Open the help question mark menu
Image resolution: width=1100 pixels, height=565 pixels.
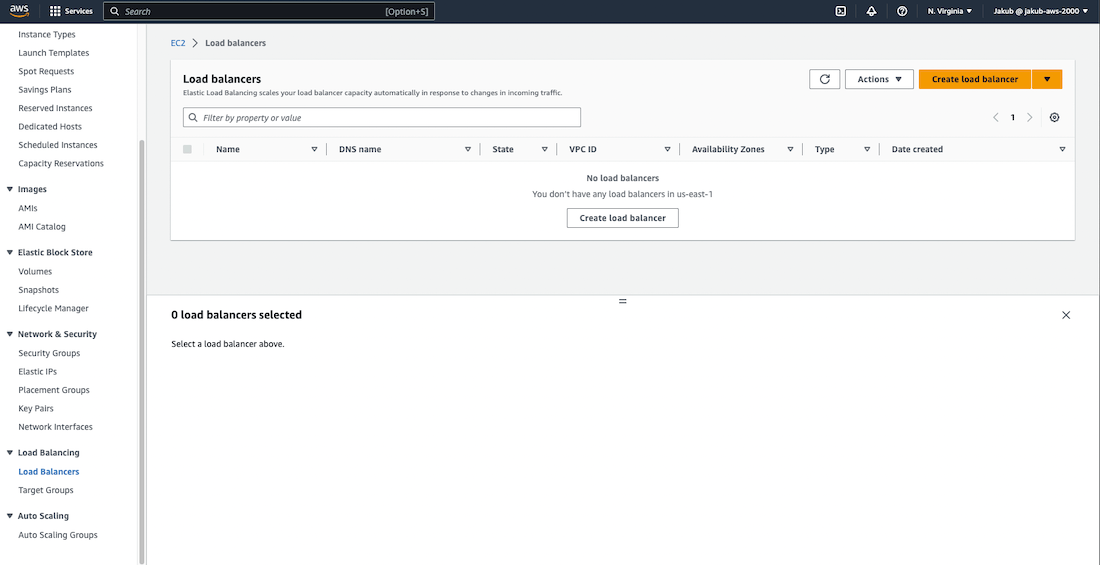[902, 11]
